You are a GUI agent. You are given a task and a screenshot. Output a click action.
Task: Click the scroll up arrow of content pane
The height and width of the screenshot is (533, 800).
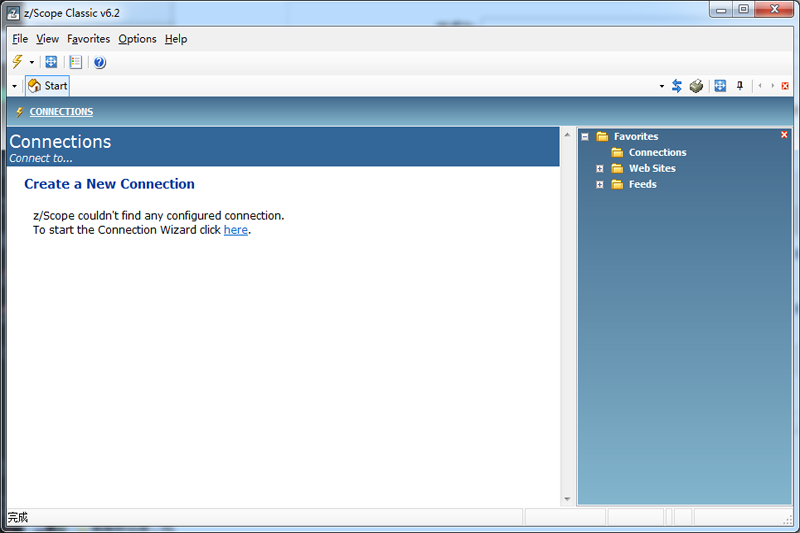click(567, 135)
